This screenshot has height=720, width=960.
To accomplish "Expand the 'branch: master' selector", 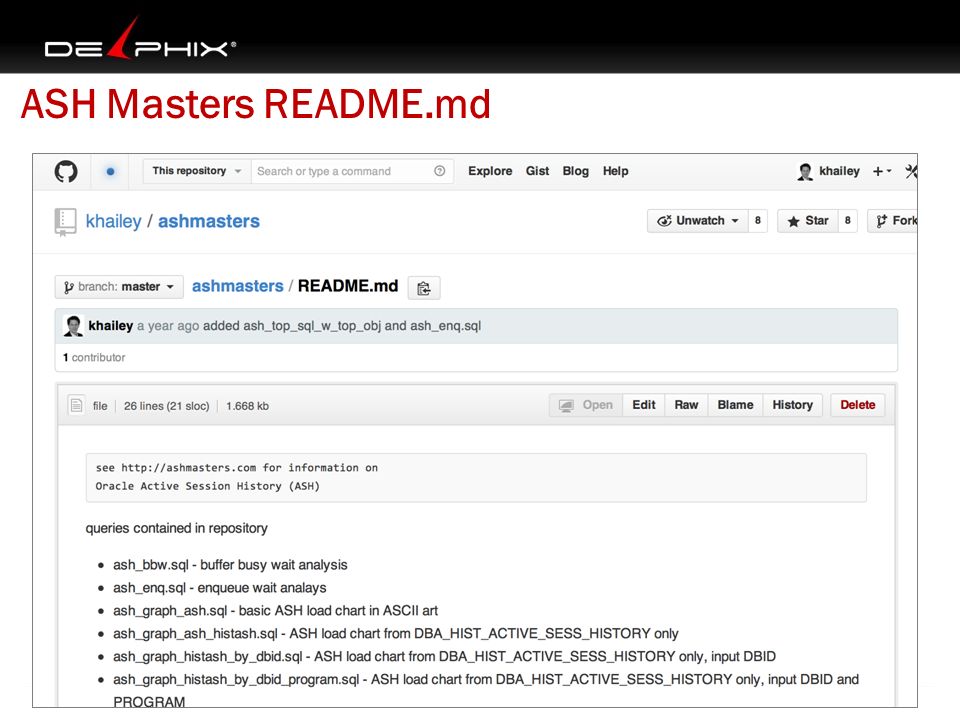I will (119, 287).
